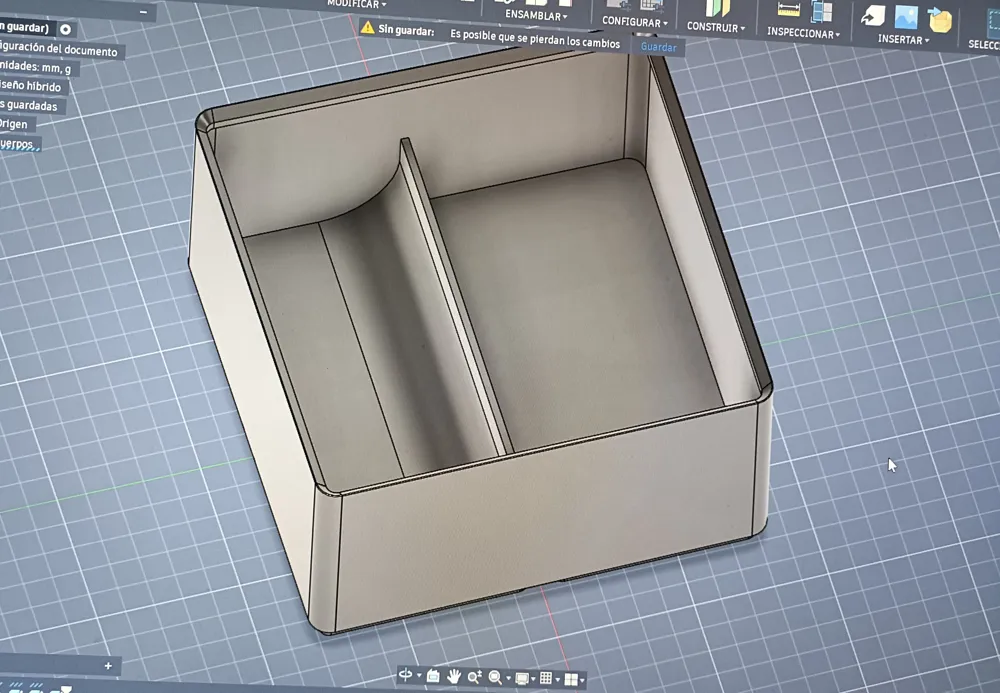This screenshot has height=693, width=1000.
Task: Click the Measure ruler icon under Inspeccionar
Action: [x=788, y=10]
